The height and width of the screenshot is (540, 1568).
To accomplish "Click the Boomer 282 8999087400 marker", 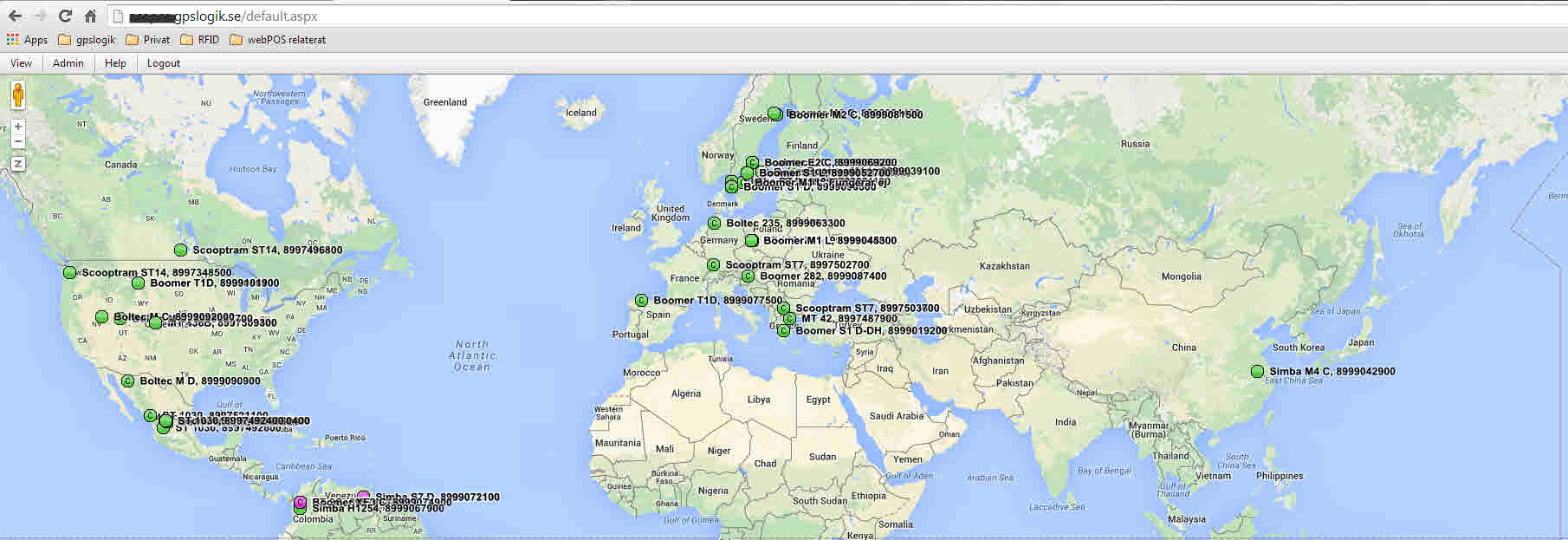I will pos(748,277).
